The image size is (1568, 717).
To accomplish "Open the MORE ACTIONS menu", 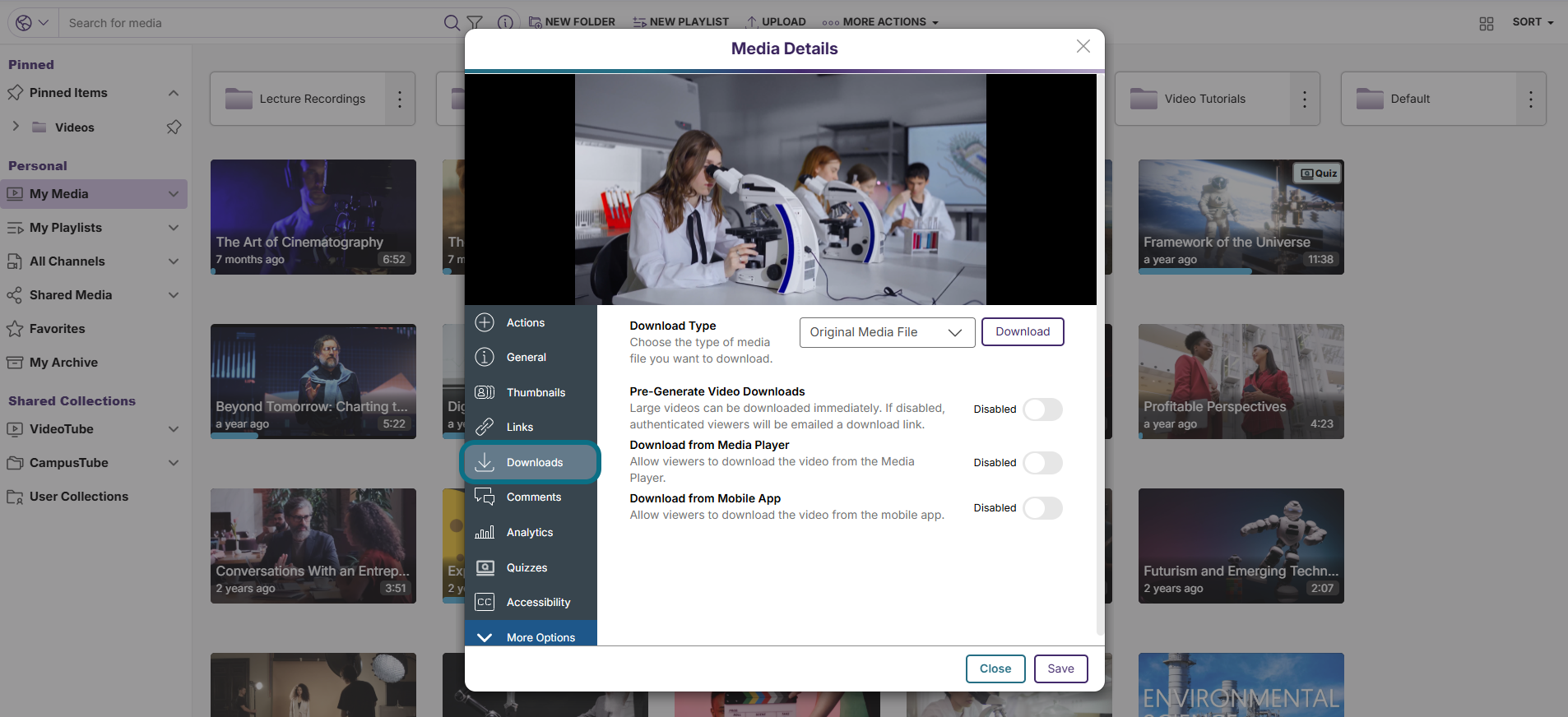I will pyautogui.click(x=880, y=22).
